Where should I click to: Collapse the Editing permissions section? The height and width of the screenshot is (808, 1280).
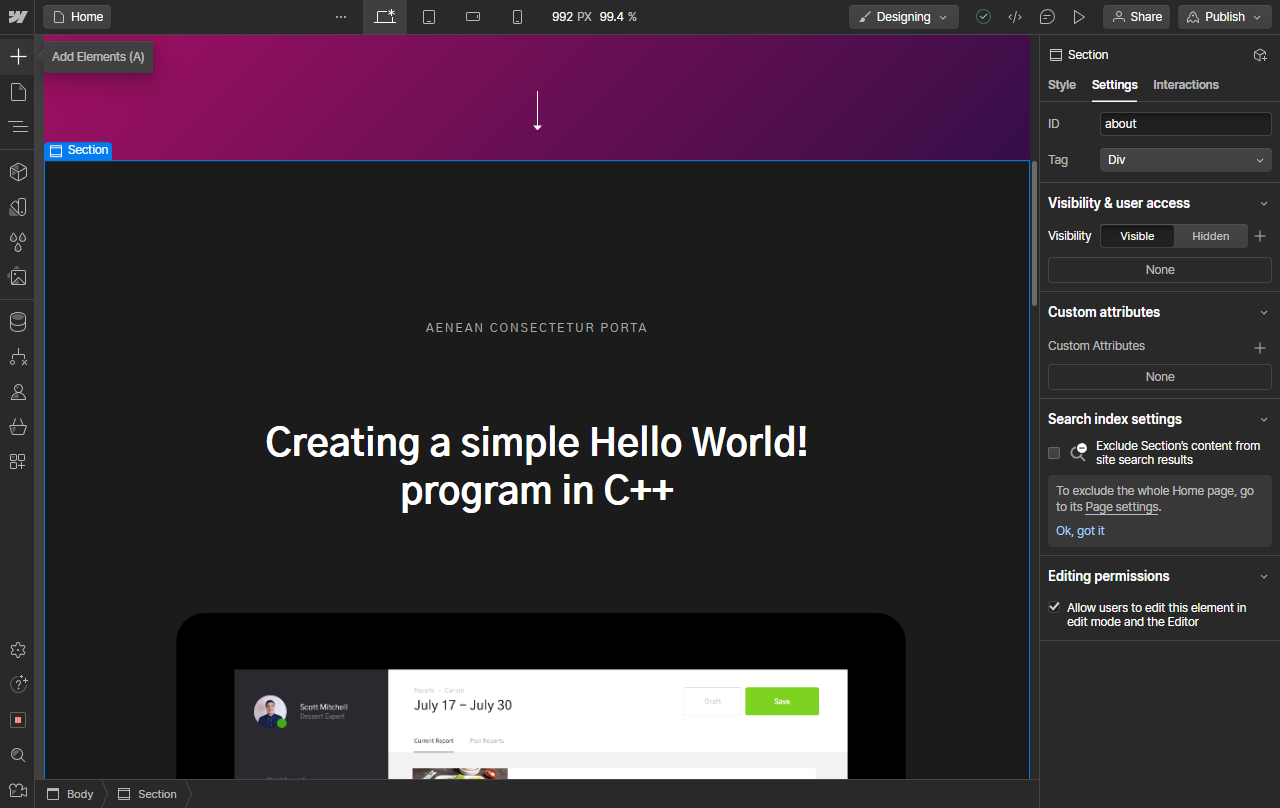point(1264,576)
